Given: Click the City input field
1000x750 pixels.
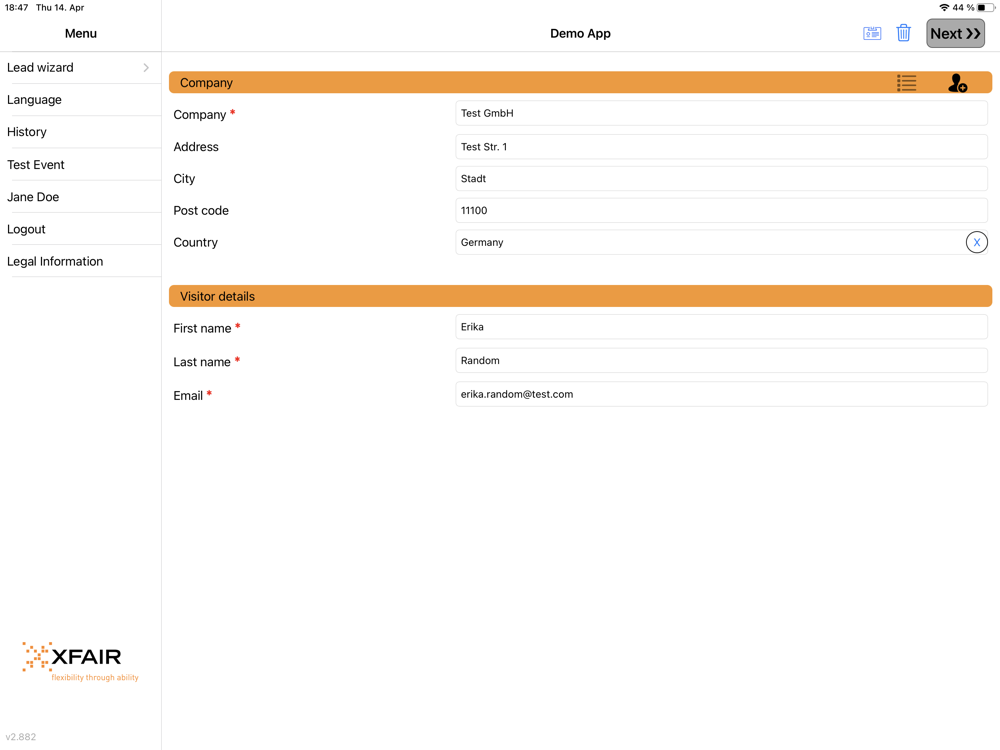Looking at the screenshot, I should point(721,179).
